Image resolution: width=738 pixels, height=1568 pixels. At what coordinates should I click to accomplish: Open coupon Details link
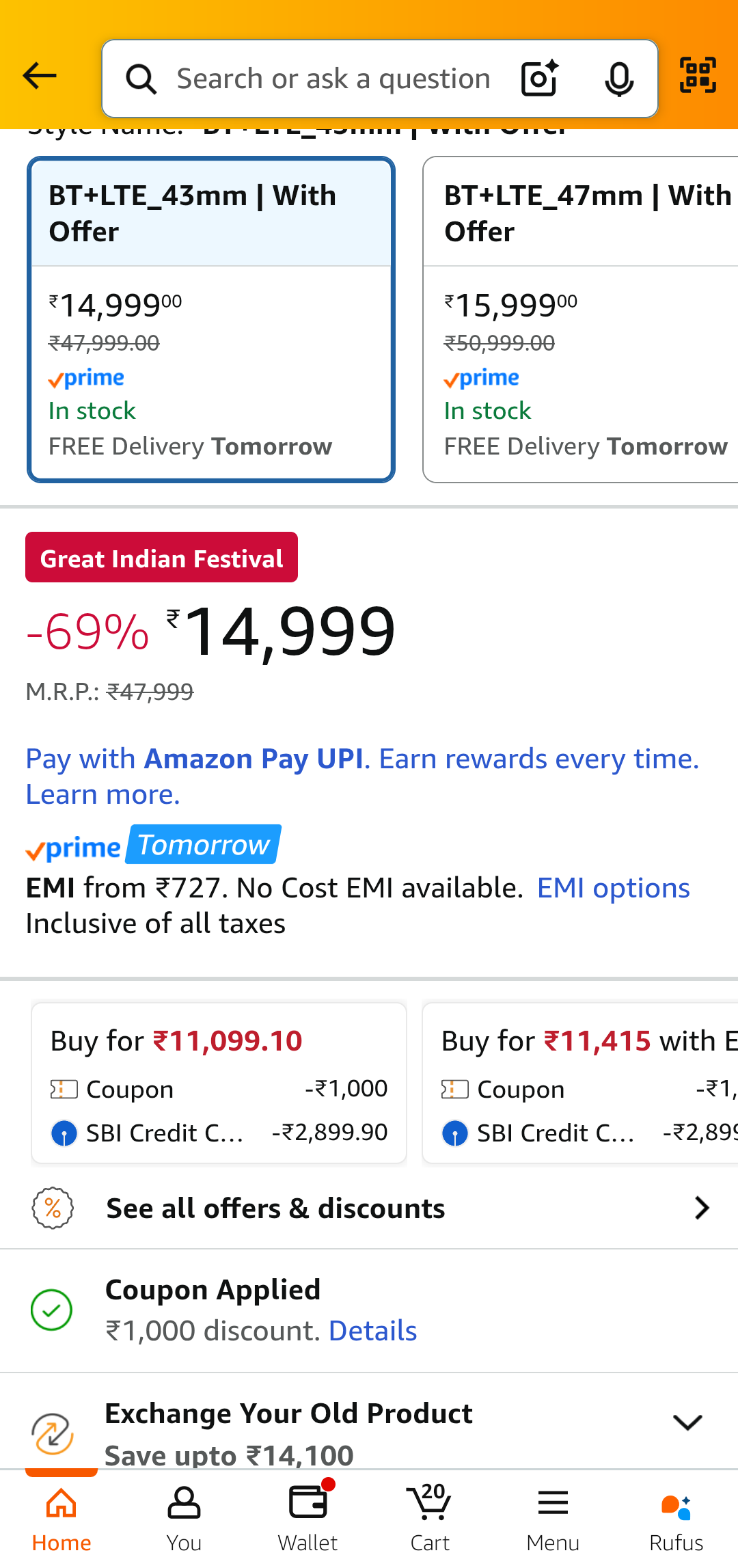pos(372,1331)
